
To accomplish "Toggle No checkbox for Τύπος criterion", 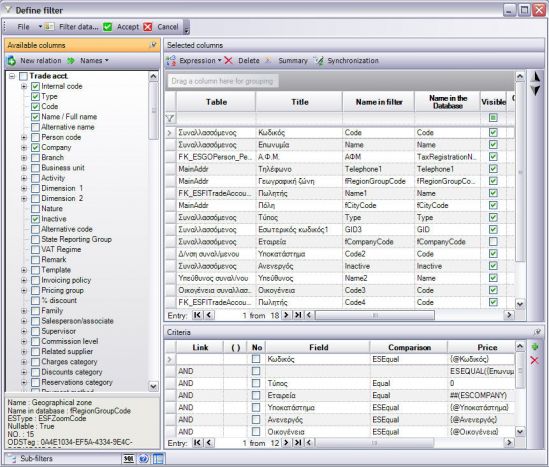I will click(x=256, y=383).
